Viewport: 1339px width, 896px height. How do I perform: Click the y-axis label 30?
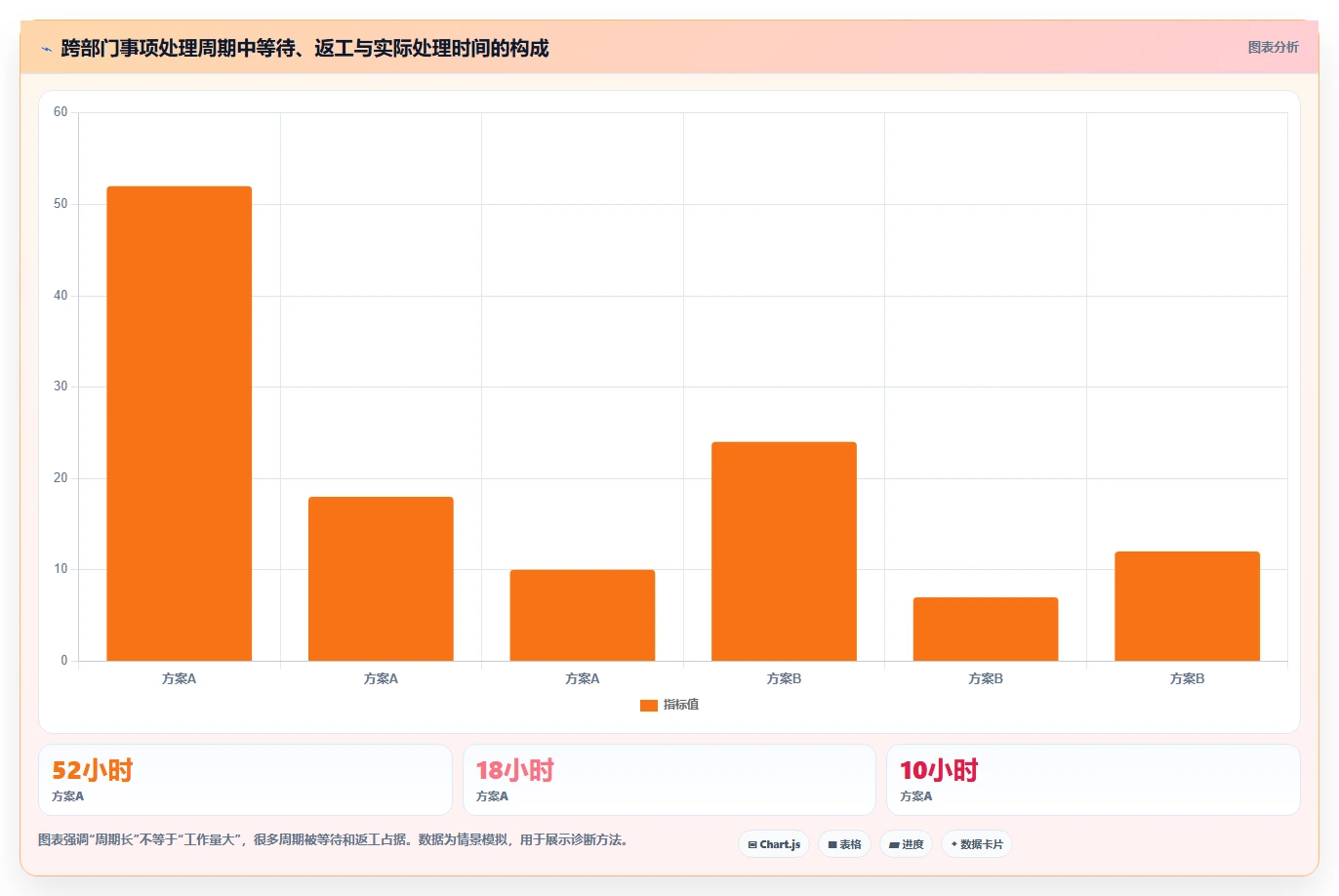coord(61,387)
